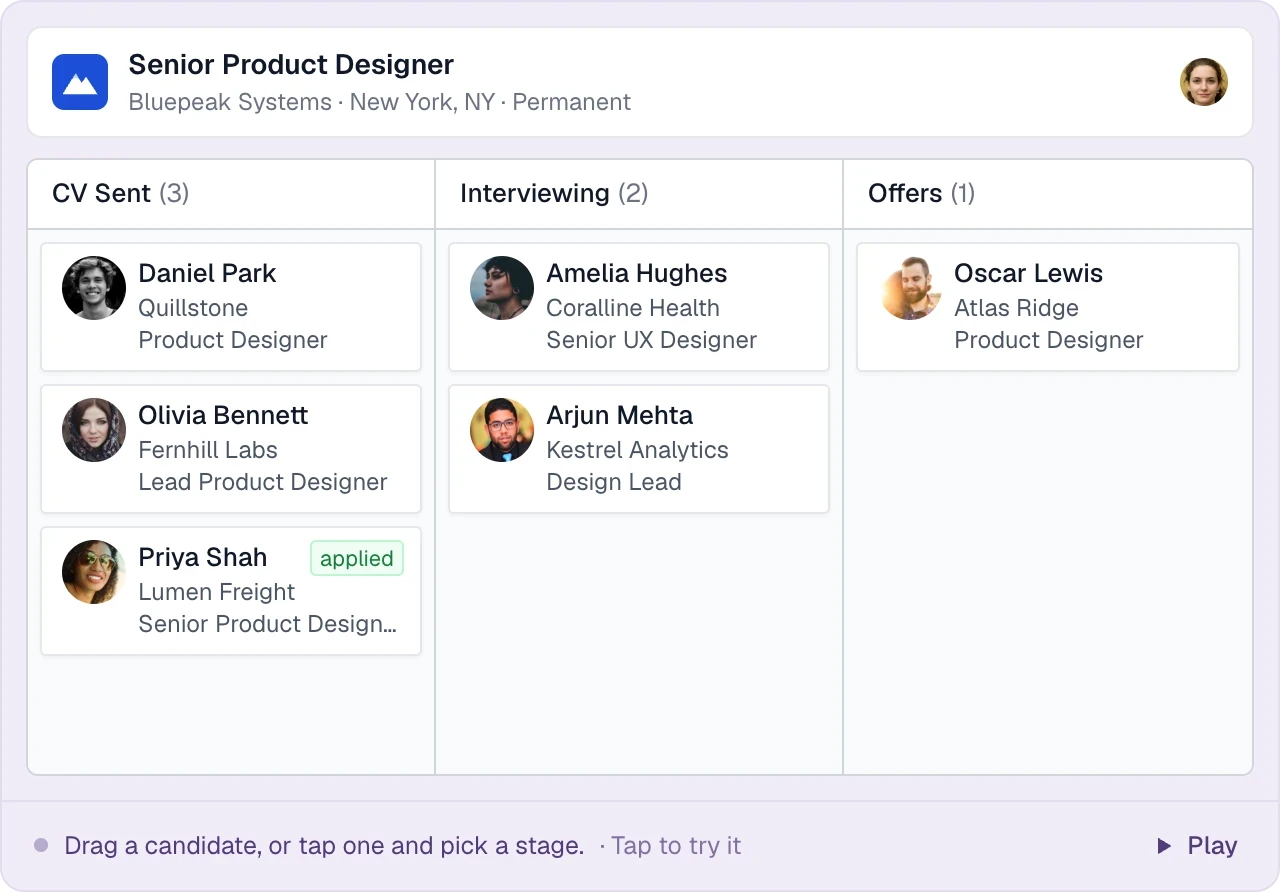Tap the Amelia Hughes name
This screenshot has height=892, width=1280.
[637, 273]
